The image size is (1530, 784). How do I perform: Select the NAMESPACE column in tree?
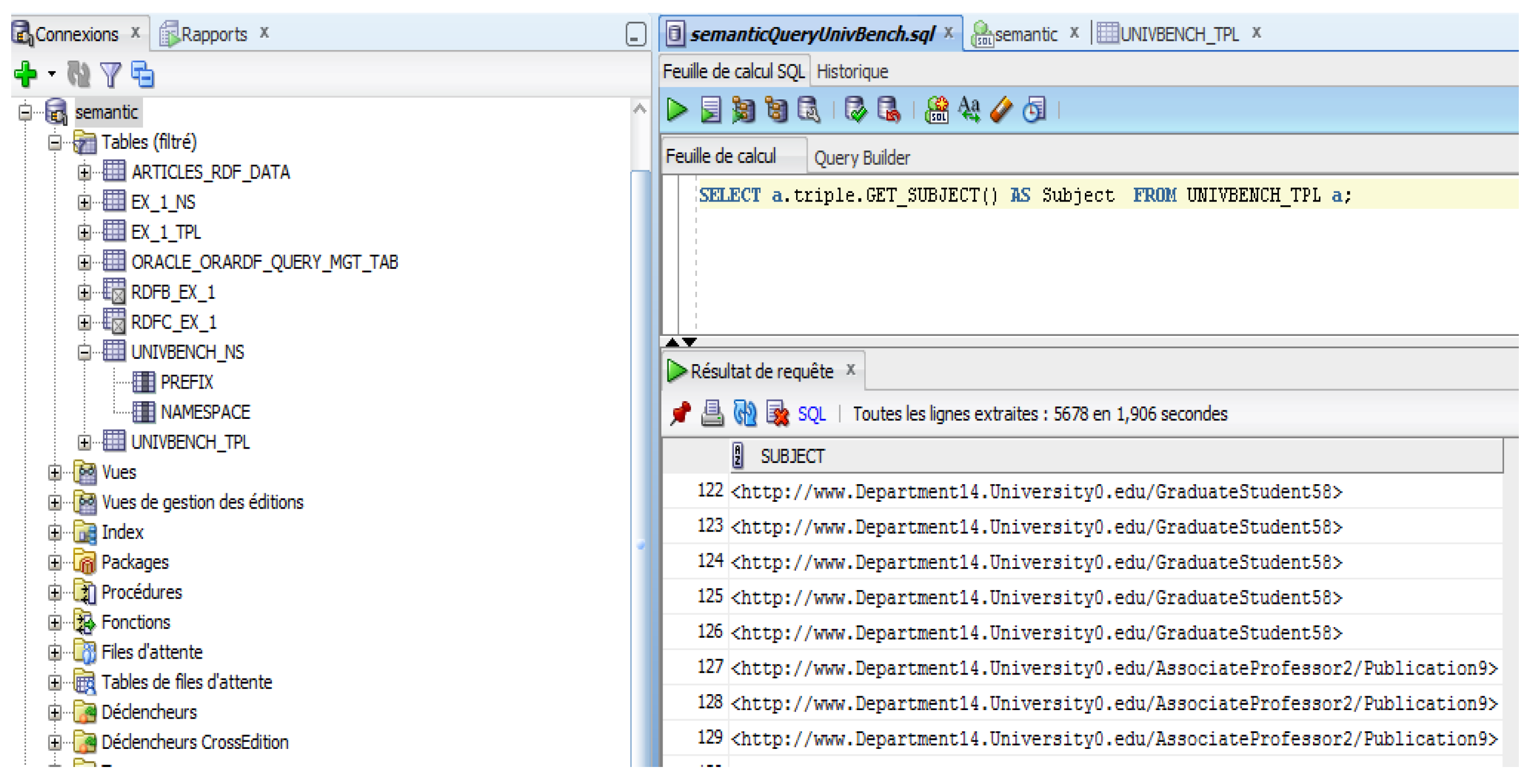[x=205, y=412]
